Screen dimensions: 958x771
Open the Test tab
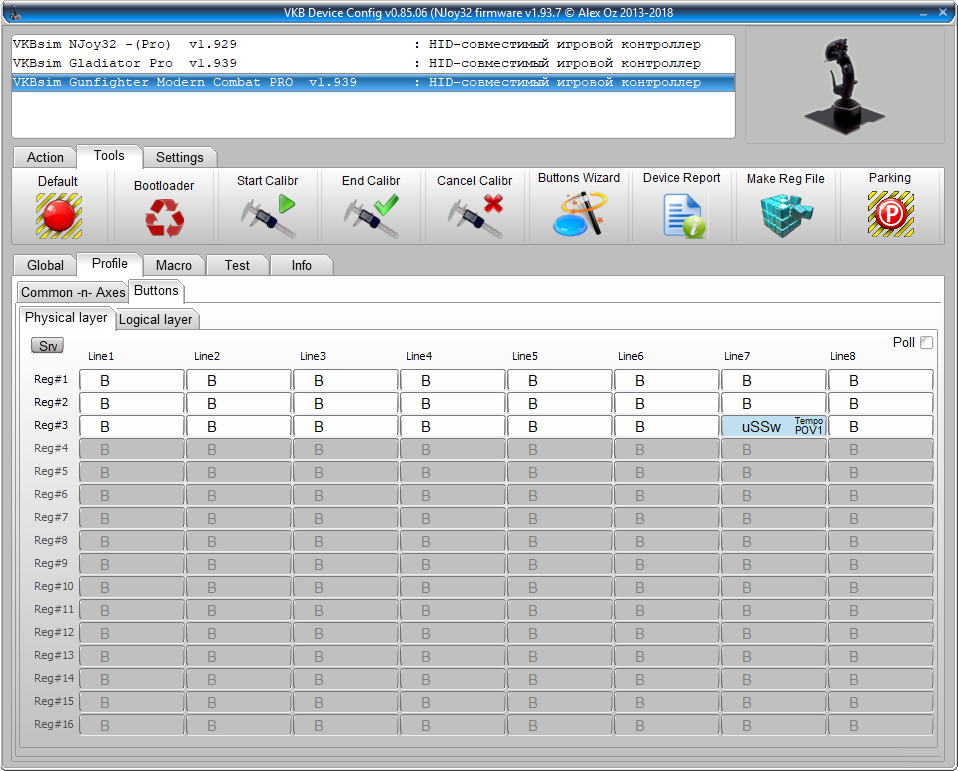pos(237,265)
